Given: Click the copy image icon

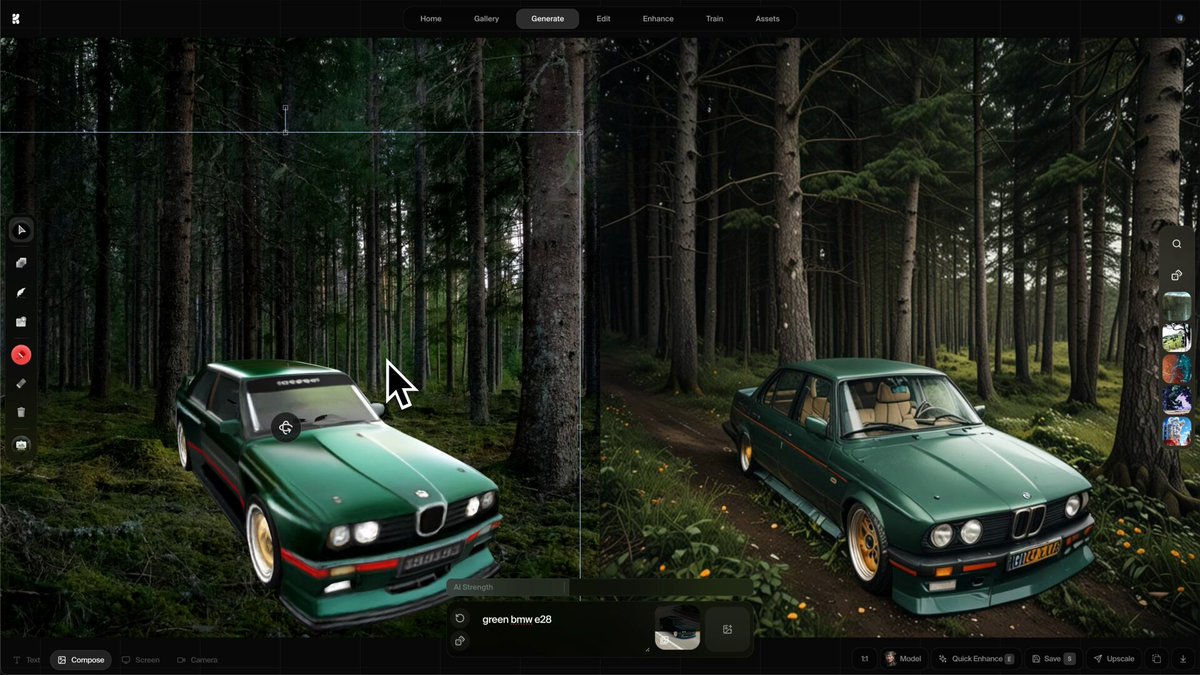Looking at the screenshot, I should click(x=1156, y=659).
